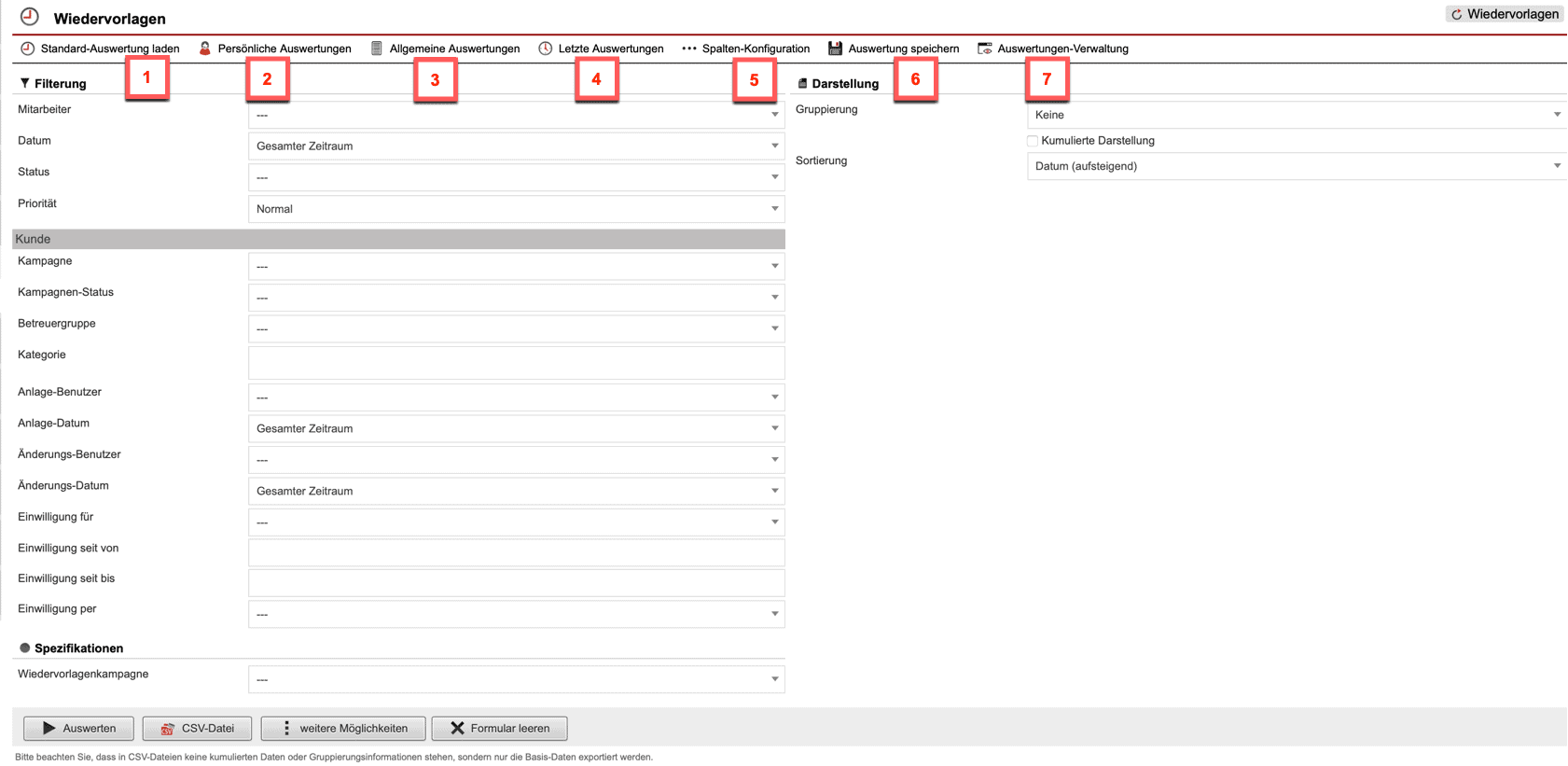Click the three-dots icon for Spalten-Konfiguration
Screen dimensions: 1568x766
coord(689,49)
